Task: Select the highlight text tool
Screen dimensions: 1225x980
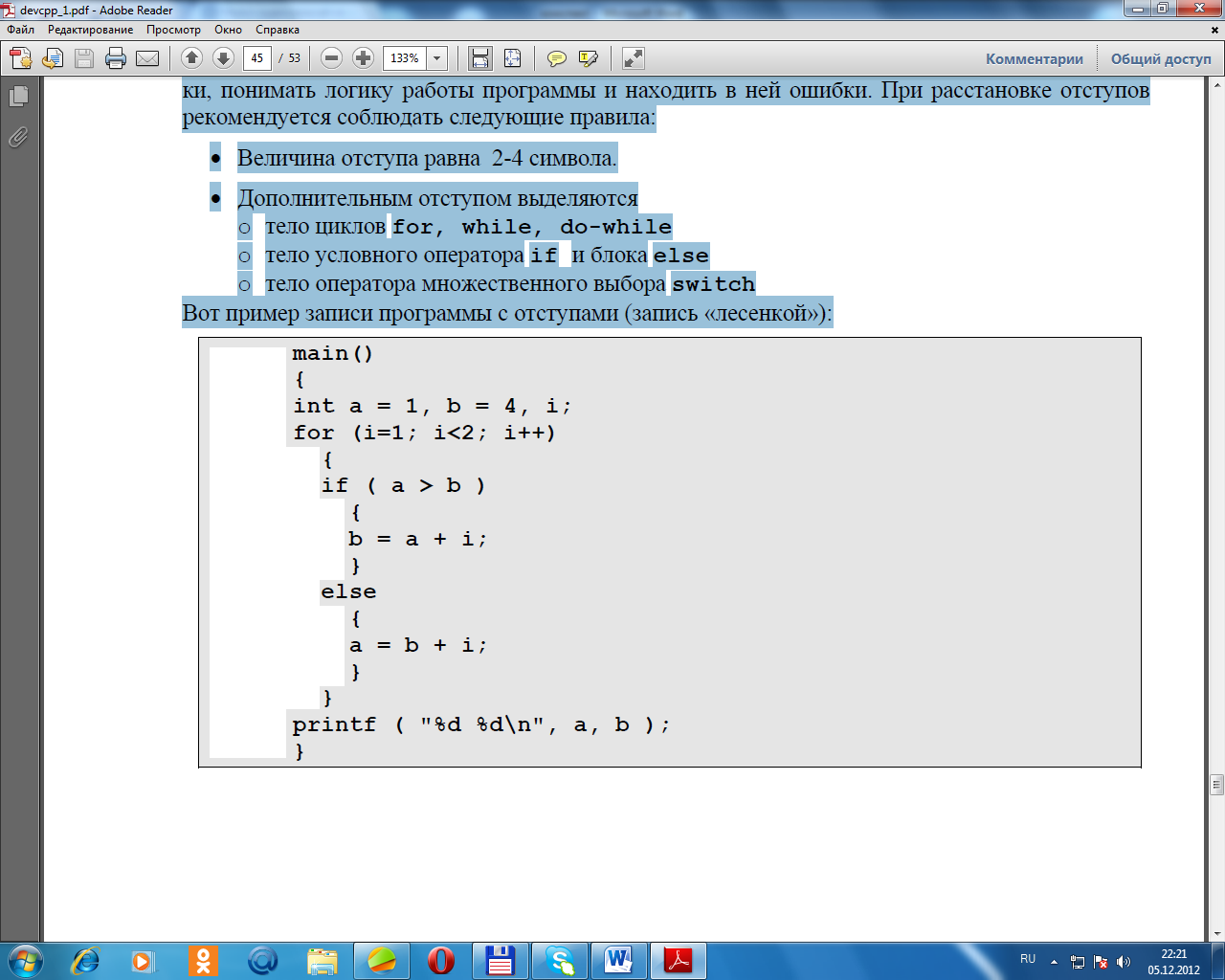Action: [589, 58]
